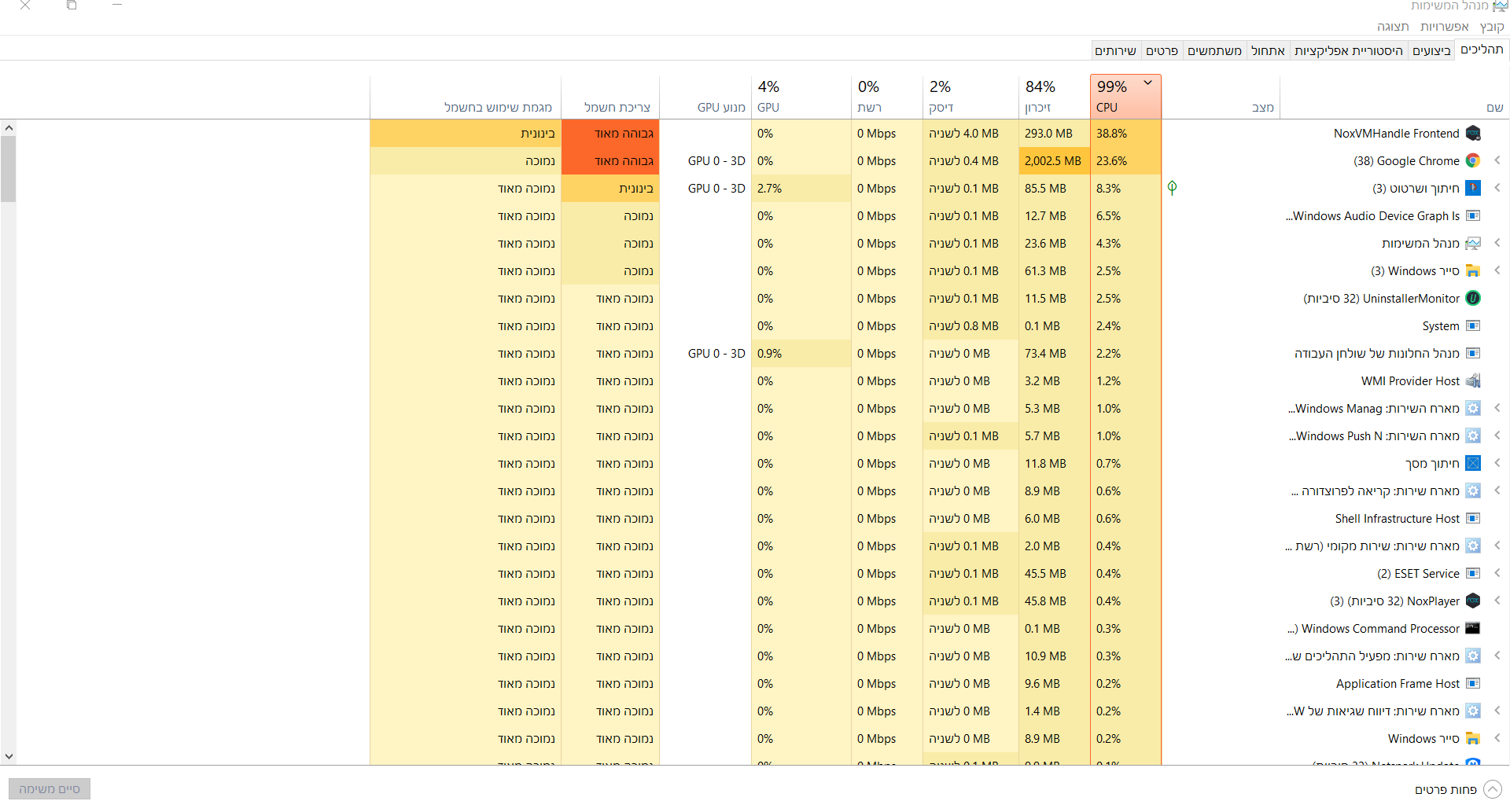Sort by the דיסק 2% column header
Viewport: 1510px width, 812px height.
pyautogui.click(x=970, y=97)
